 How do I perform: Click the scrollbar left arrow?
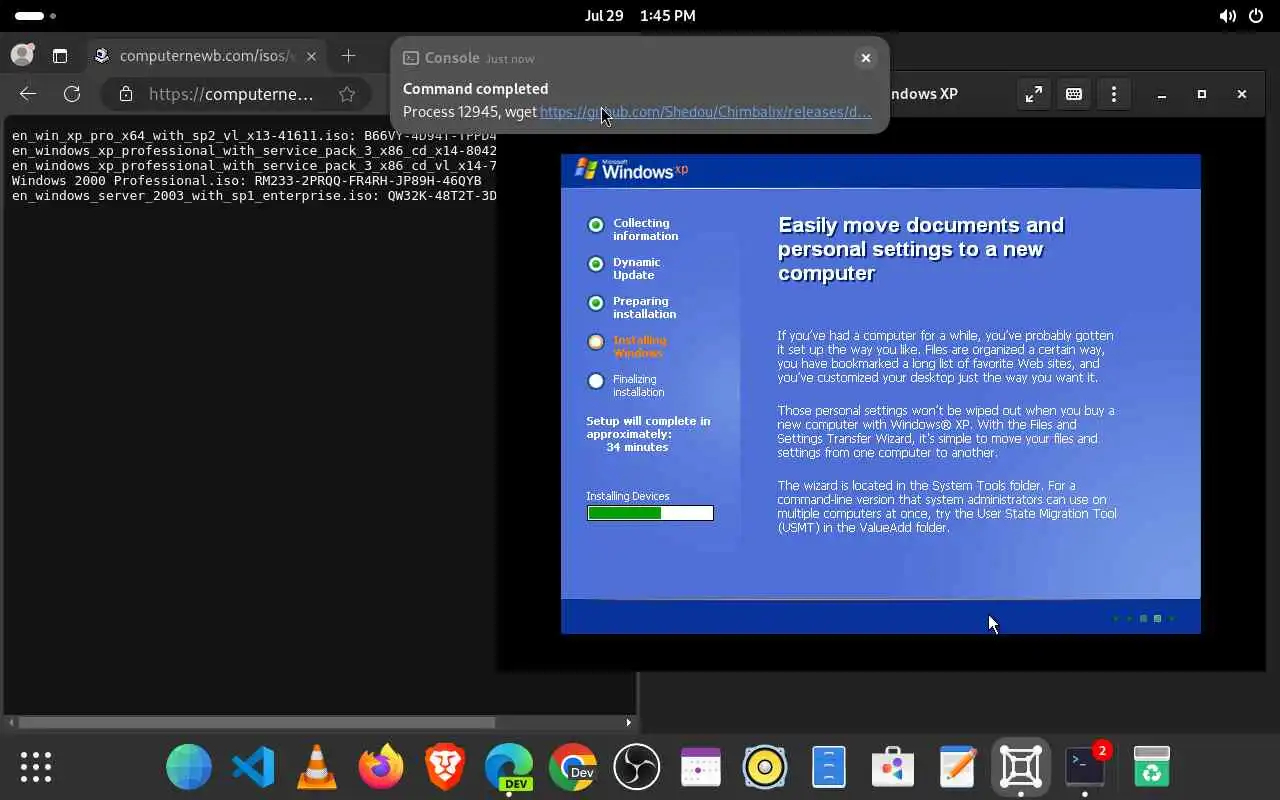coord(10,722)
